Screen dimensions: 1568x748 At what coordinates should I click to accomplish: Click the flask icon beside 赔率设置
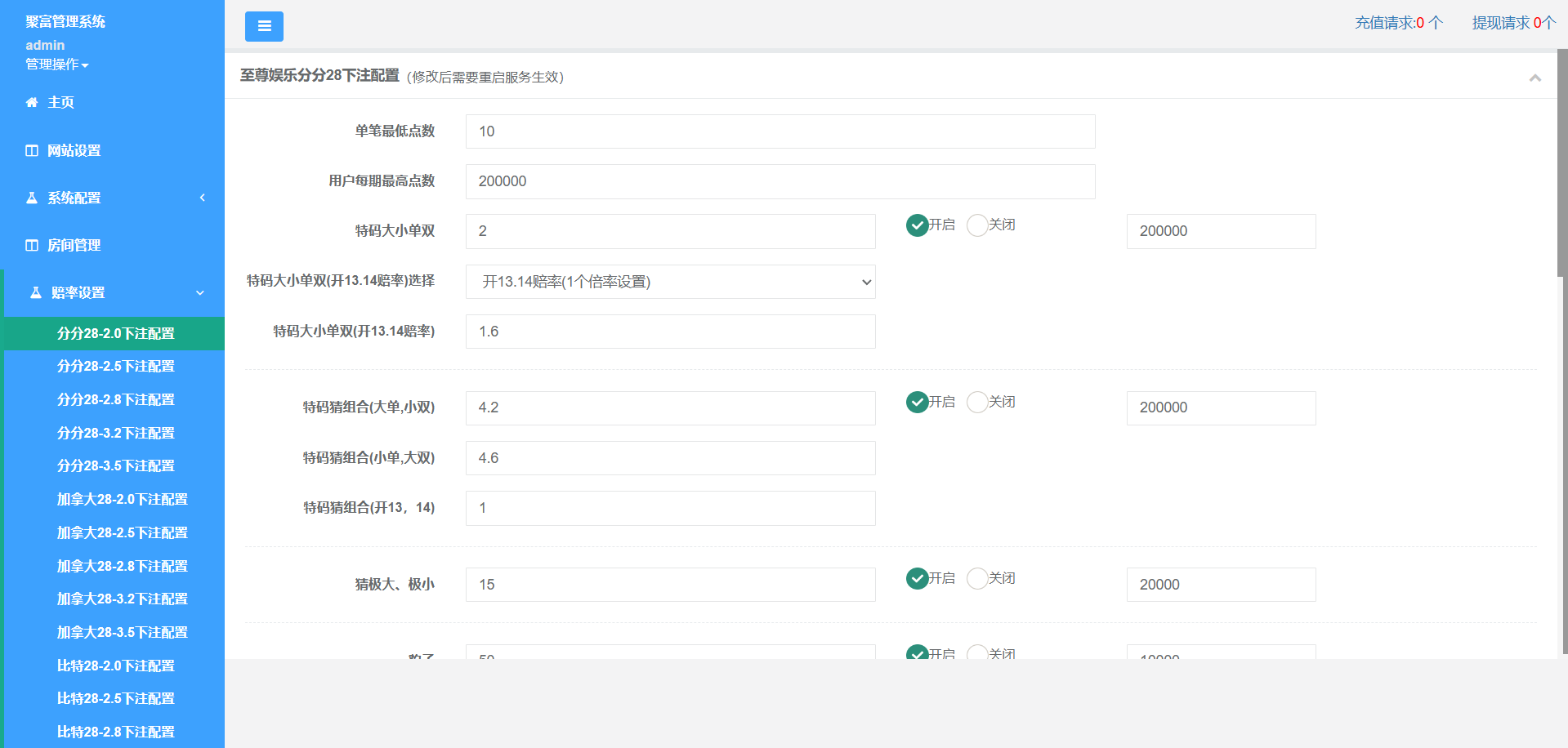[x=36, y=292]
